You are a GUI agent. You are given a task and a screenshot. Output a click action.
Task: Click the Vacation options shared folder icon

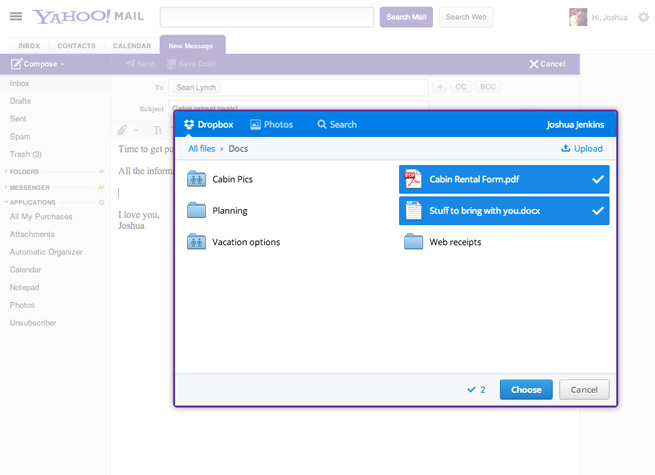coord(196,241)
